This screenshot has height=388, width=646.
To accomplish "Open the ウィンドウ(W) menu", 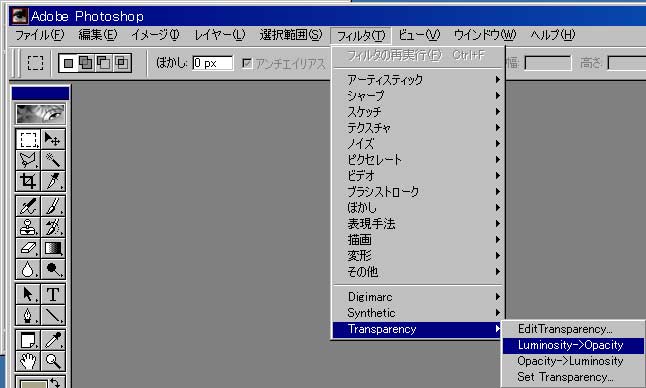I will 484,35.
